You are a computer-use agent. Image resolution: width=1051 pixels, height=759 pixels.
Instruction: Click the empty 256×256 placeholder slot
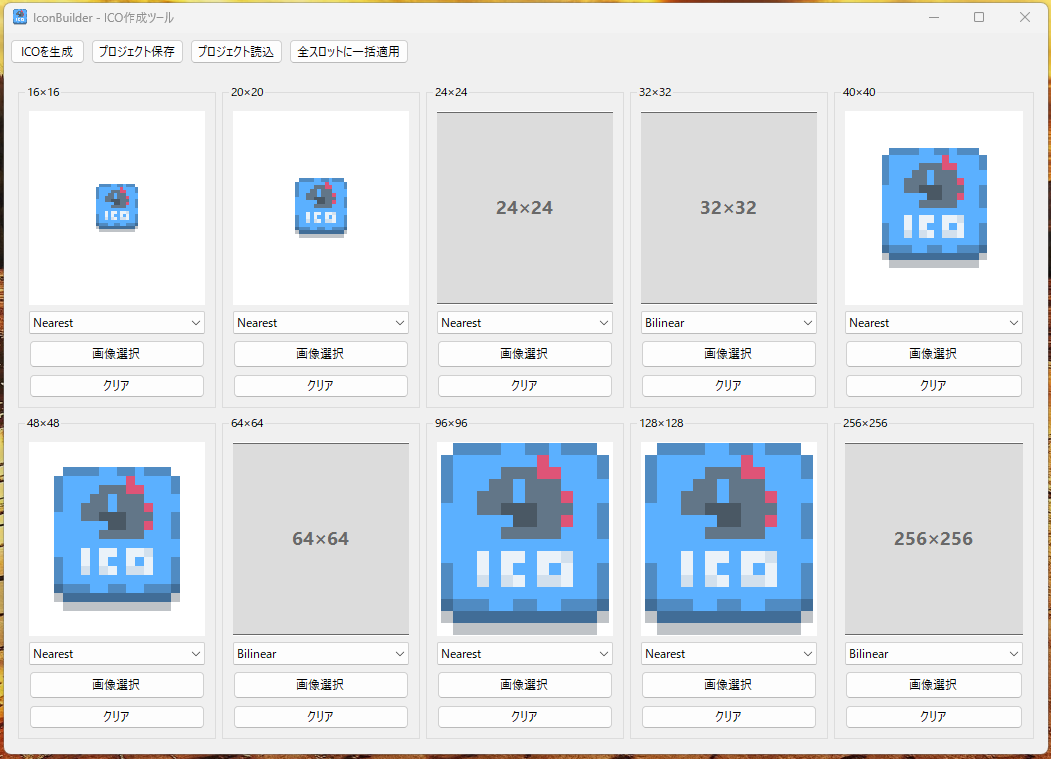pos(933,538)
